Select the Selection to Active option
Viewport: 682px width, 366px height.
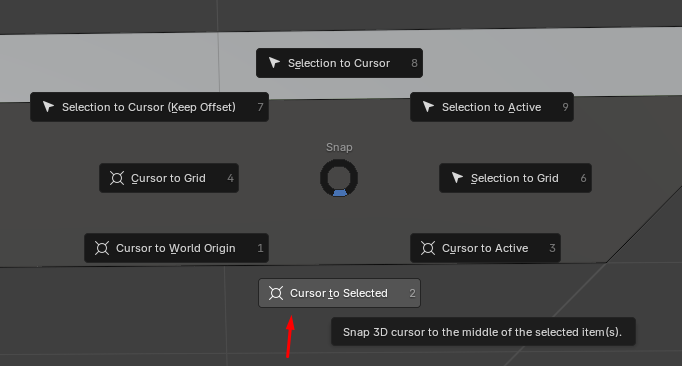492,107
